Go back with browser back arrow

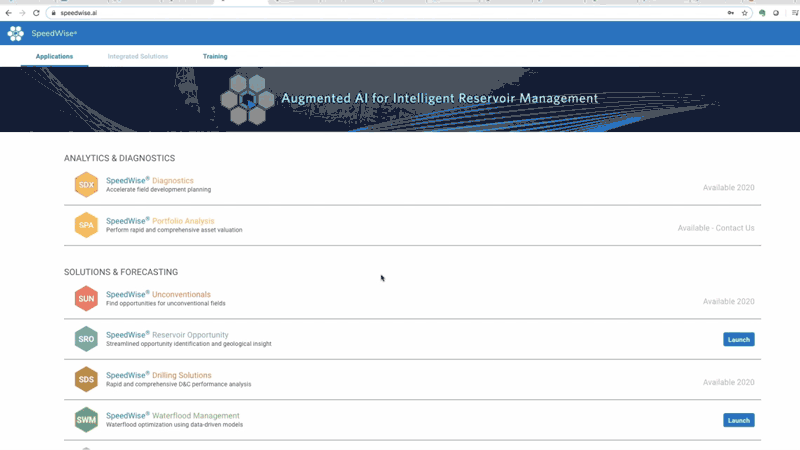[x=9, y=13]
